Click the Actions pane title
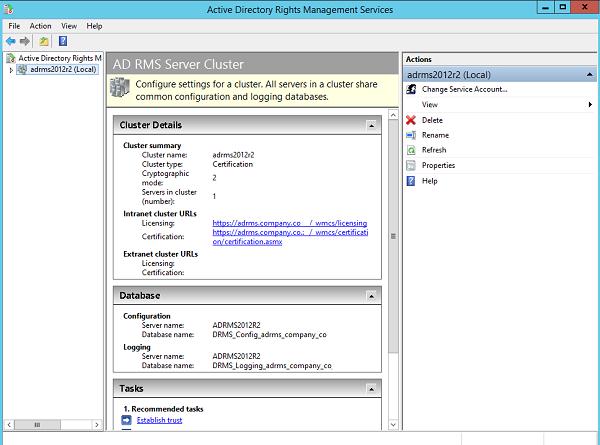Viewport: 600px width, 445px height. [419, 59]
